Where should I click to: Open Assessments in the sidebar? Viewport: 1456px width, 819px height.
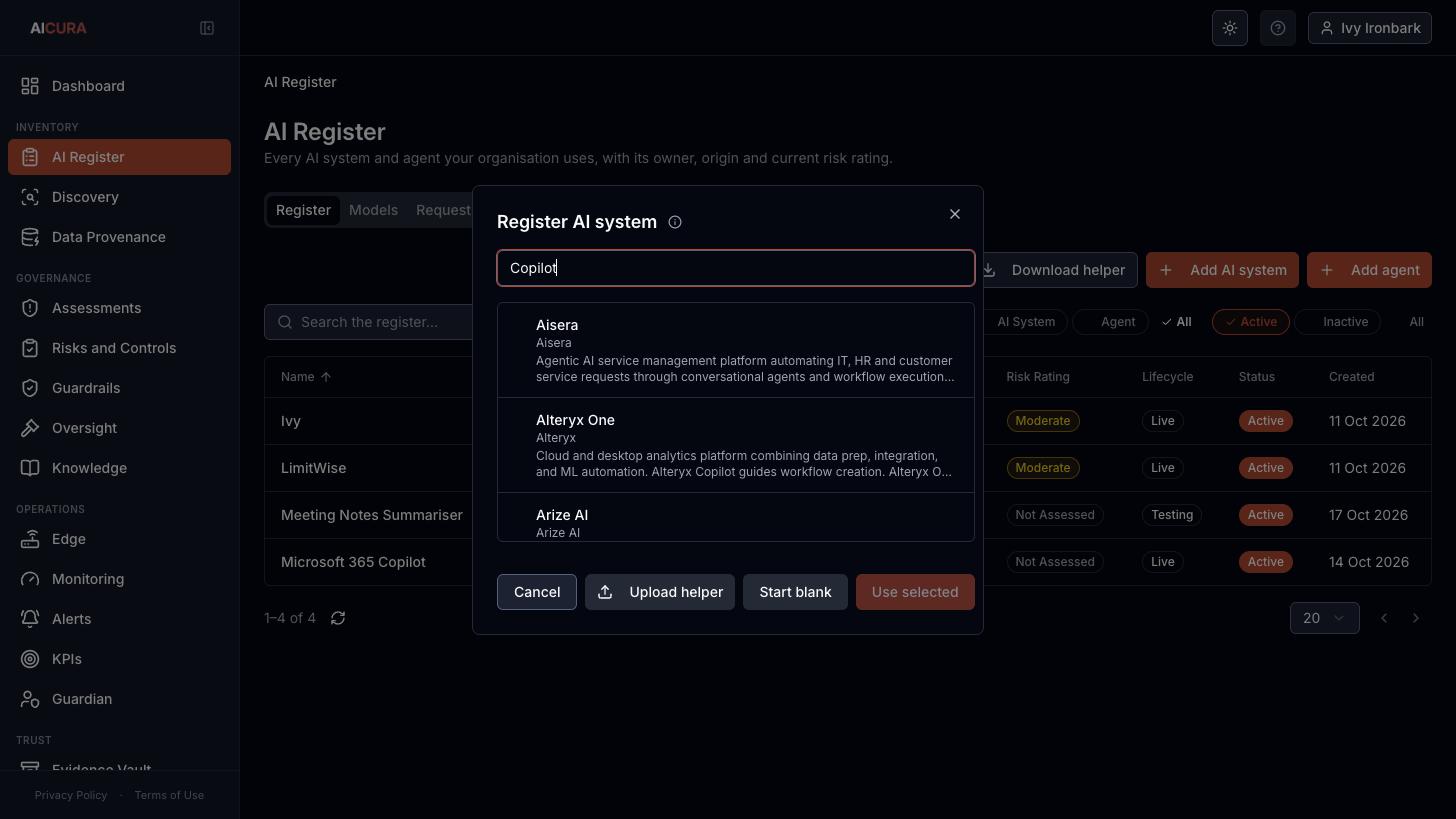point(119,308)
